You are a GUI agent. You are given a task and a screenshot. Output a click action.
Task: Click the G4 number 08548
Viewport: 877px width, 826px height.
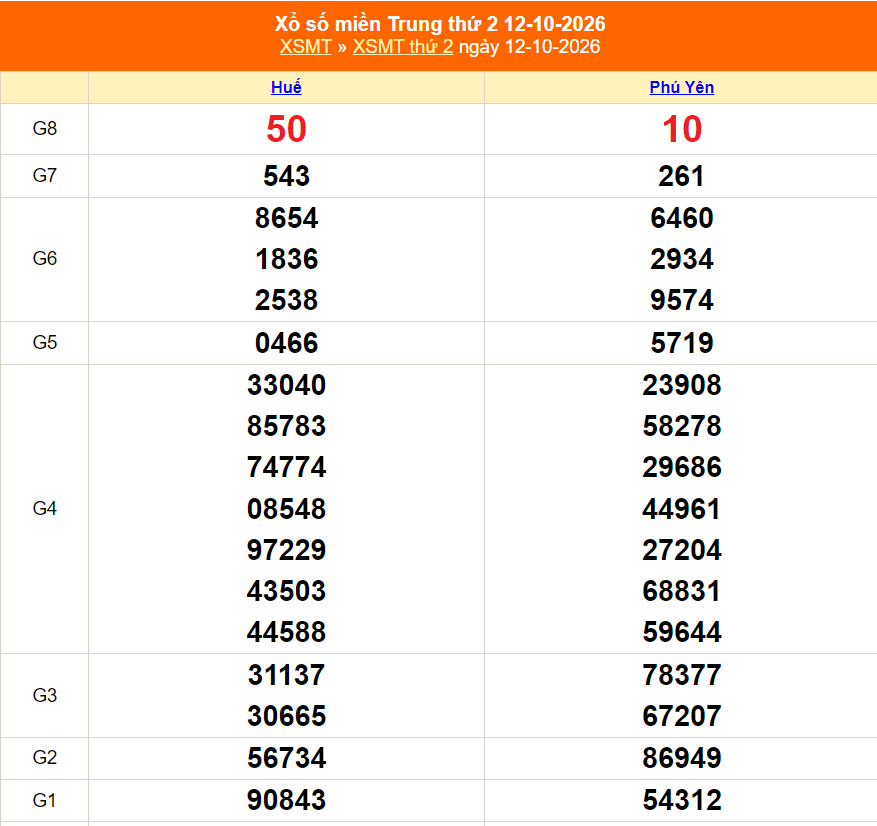click(x=286, y=509)
